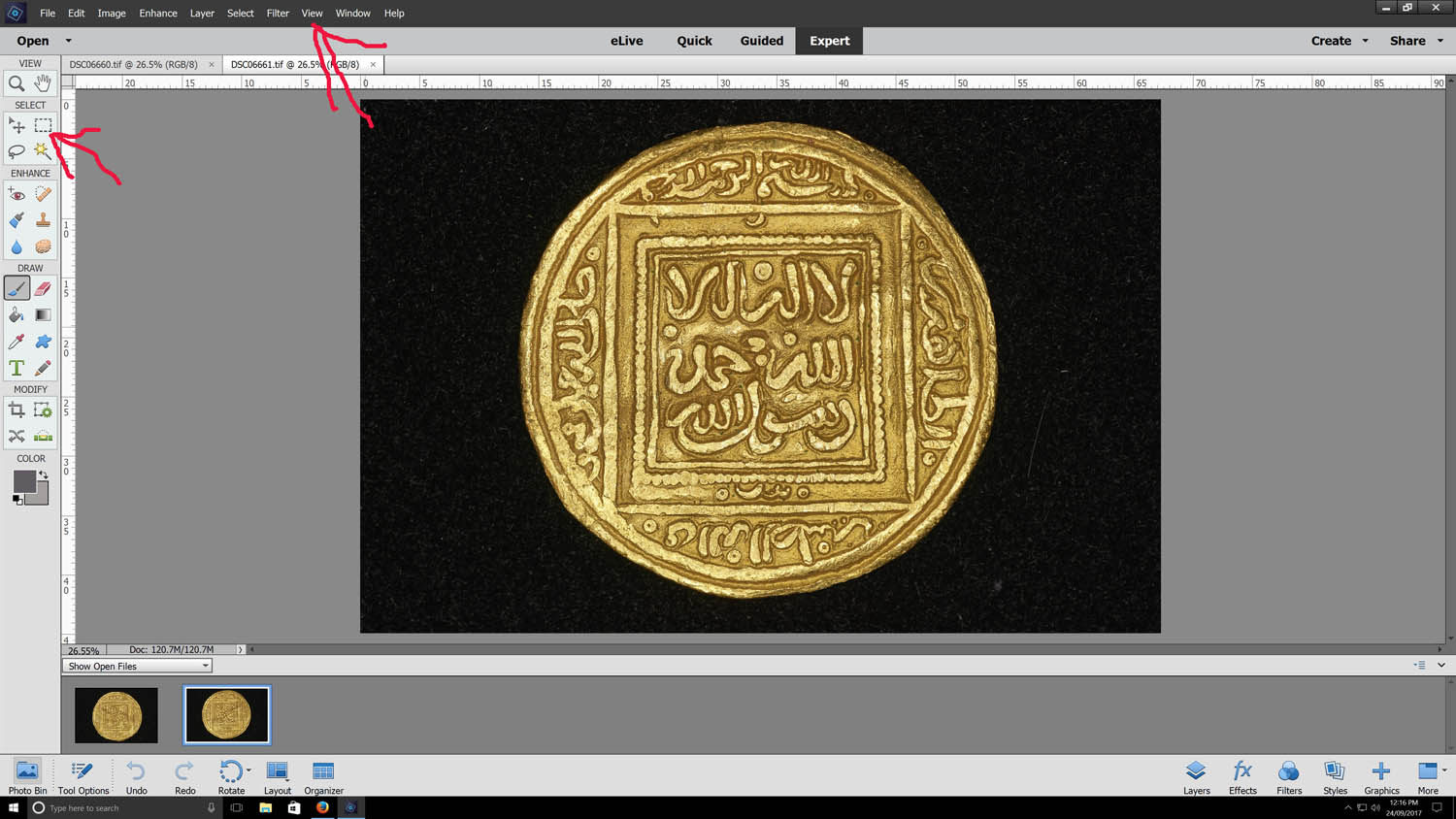This screenshot has height=819, width=1456.
Task: Swap foreground and background colors
Action: (44, 475)
